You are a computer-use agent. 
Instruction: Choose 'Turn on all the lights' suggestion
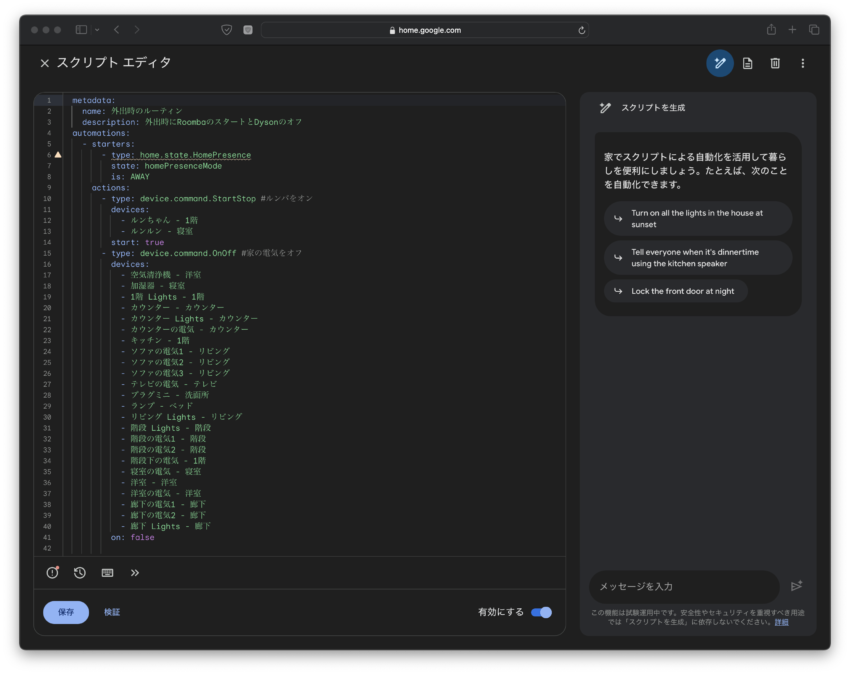click(697, 219)
